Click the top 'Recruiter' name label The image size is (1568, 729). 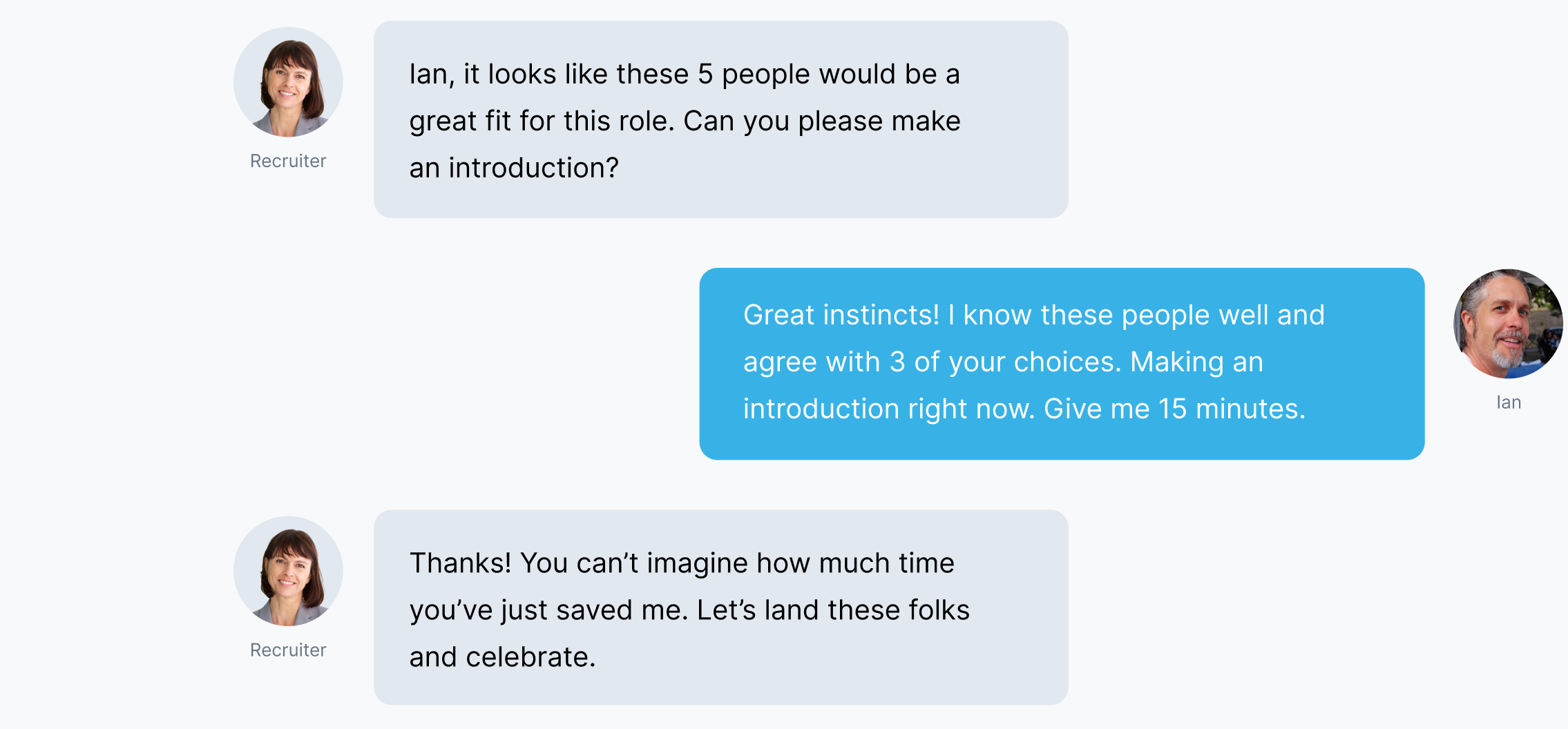coord(288,161)
